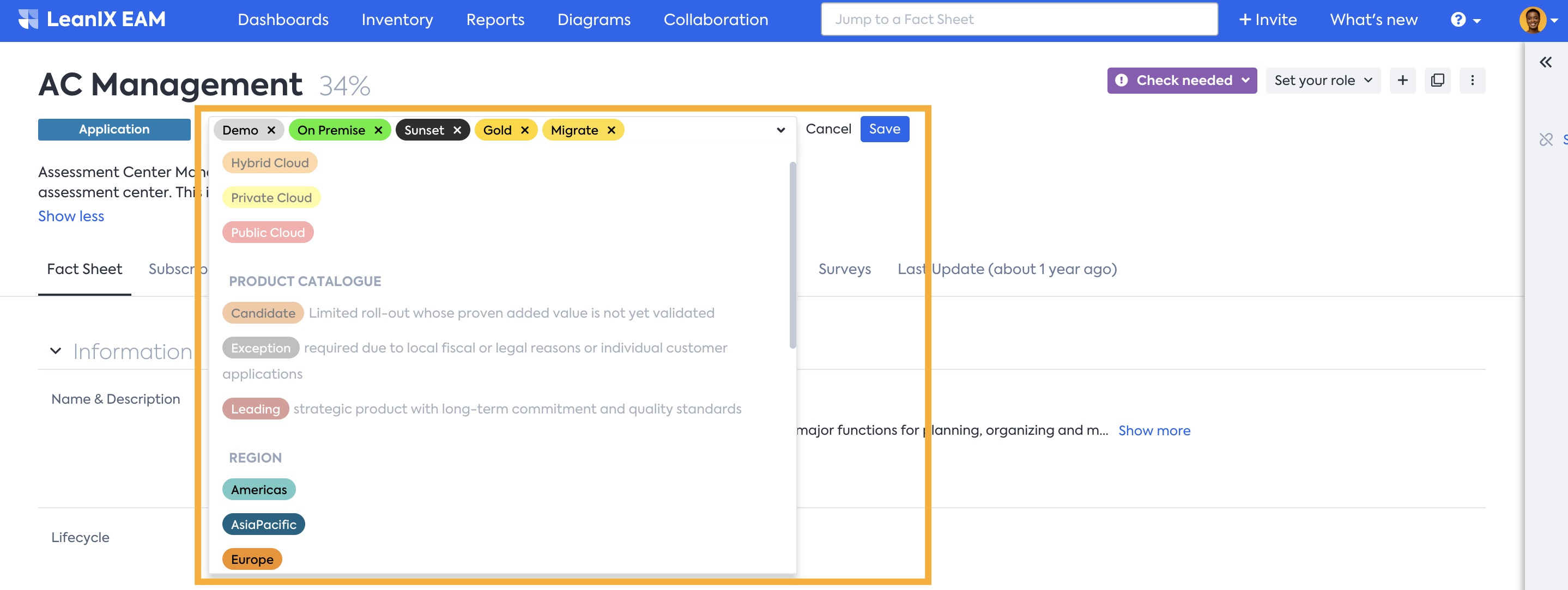Click the plus icon beside Set your role
Screen dimensions: 1568x590
tap(1402, 80)
